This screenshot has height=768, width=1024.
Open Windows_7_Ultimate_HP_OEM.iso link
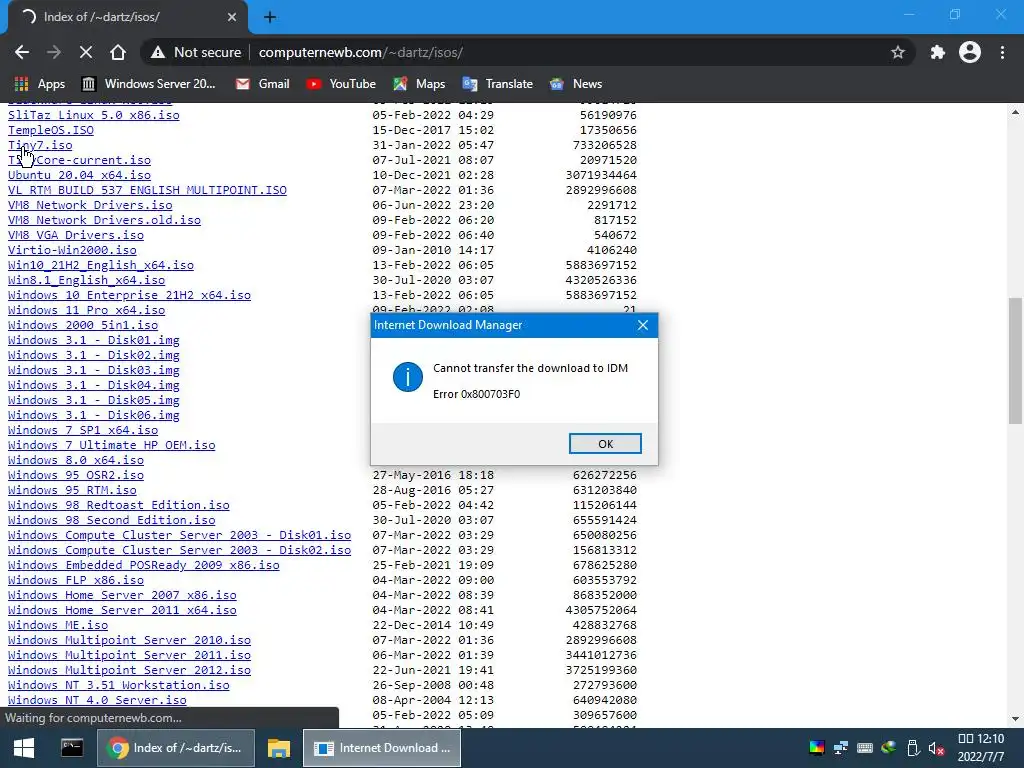112,445
